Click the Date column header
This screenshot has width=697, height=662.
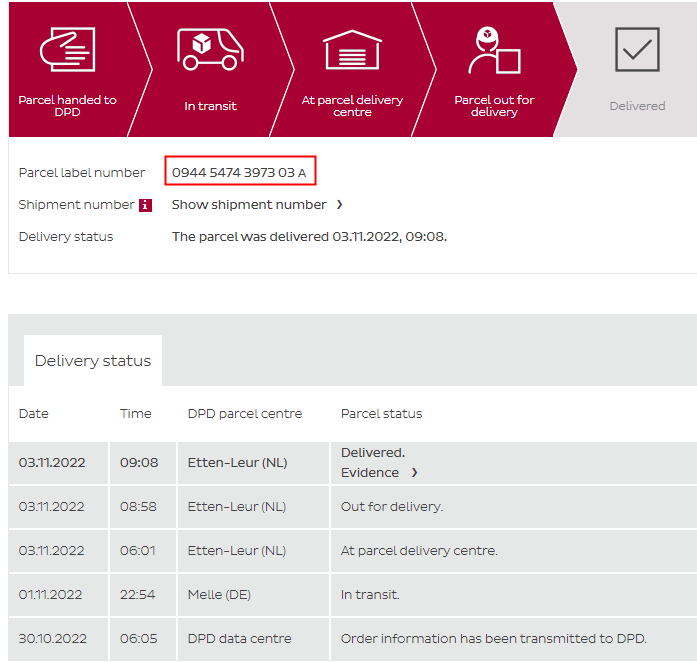34,414
